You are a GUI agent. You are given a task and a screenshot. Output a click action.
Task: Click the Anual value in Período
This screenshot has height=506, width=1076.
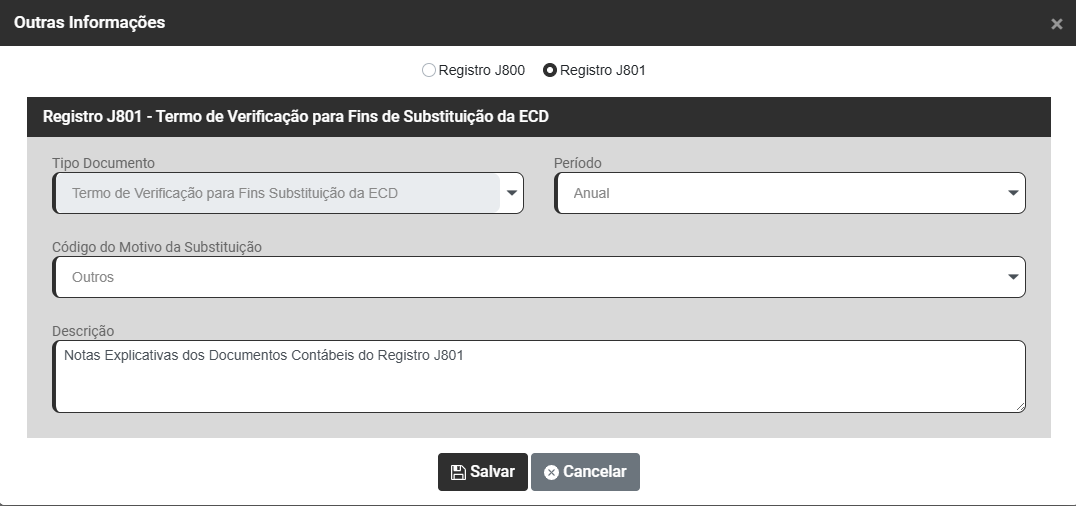592,193
